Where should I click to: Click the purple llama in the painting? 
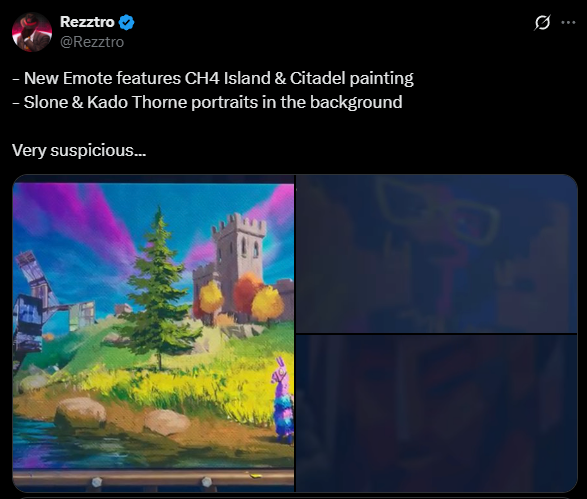283,401
